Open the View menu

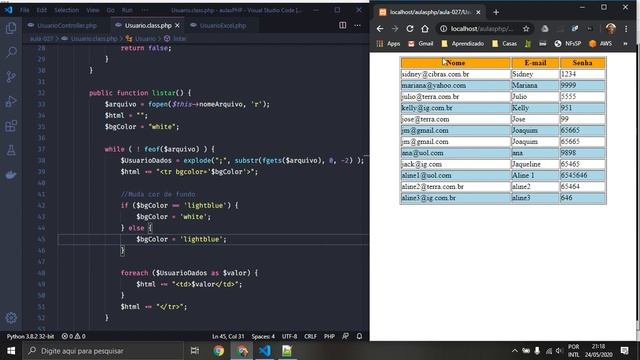point(93,10)
